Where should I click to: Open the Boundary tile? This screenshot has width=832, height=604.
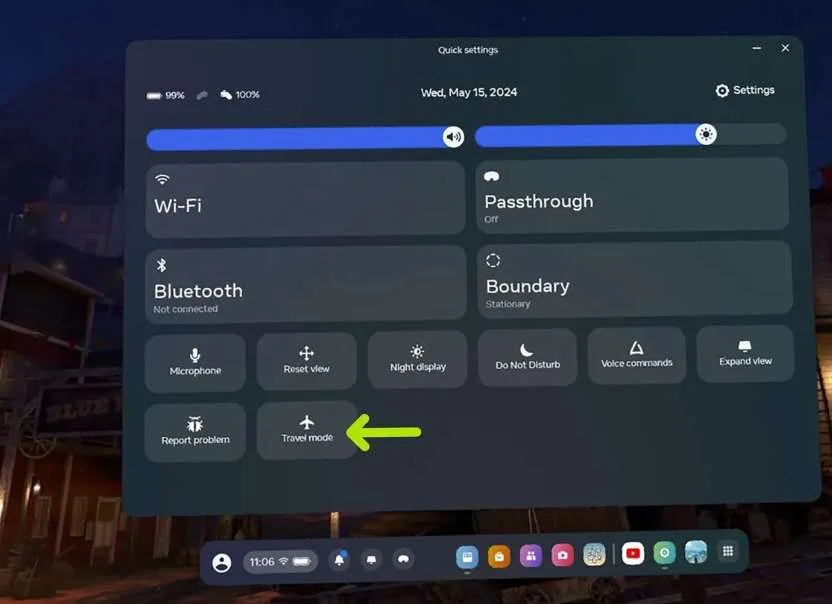635,280
